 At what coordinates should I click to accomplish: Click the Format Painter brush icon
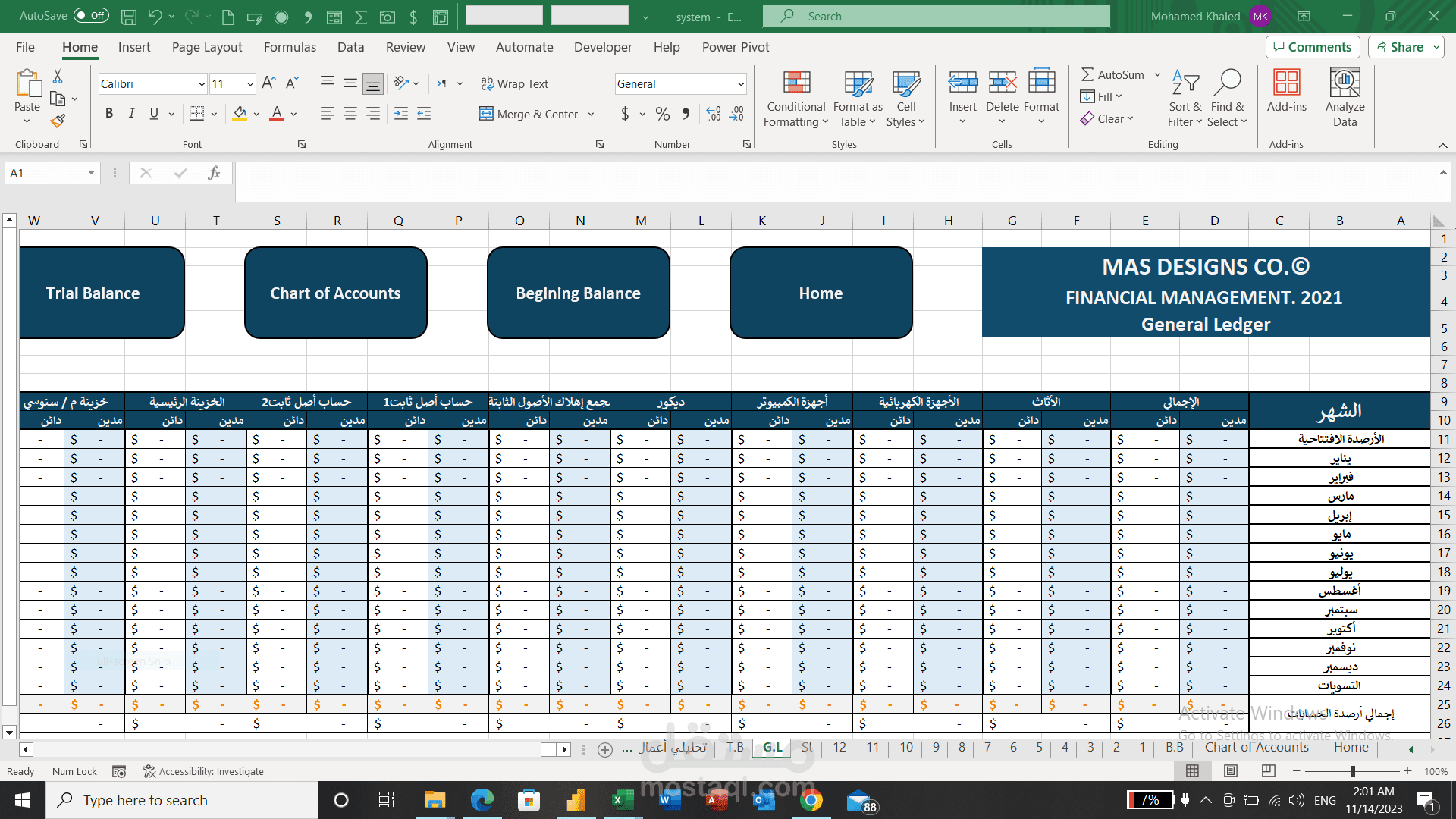[x=58, y=121]
